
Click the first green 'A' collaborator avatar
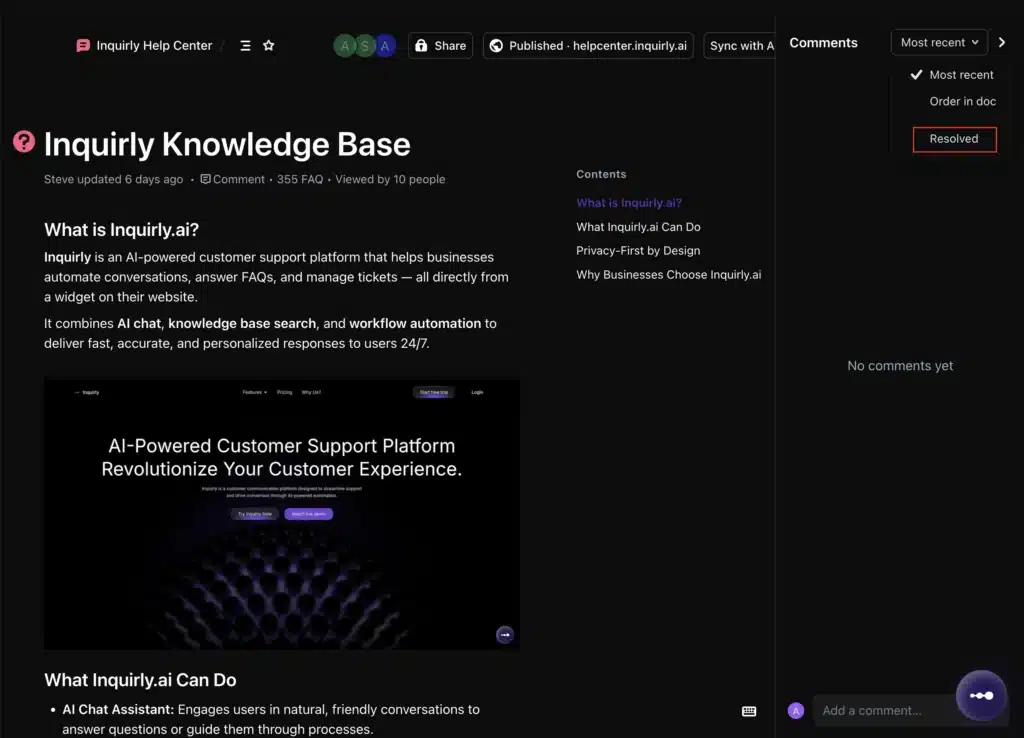pos(345,46)
